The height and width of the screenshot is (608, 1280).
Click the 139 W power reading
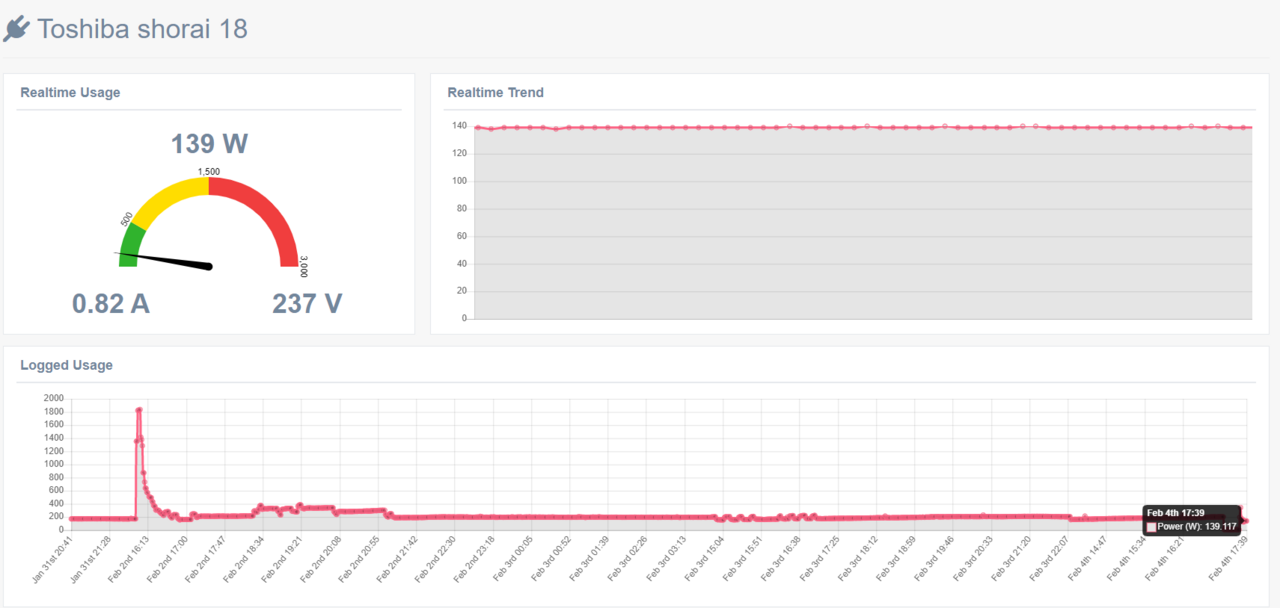click(209, 143)
